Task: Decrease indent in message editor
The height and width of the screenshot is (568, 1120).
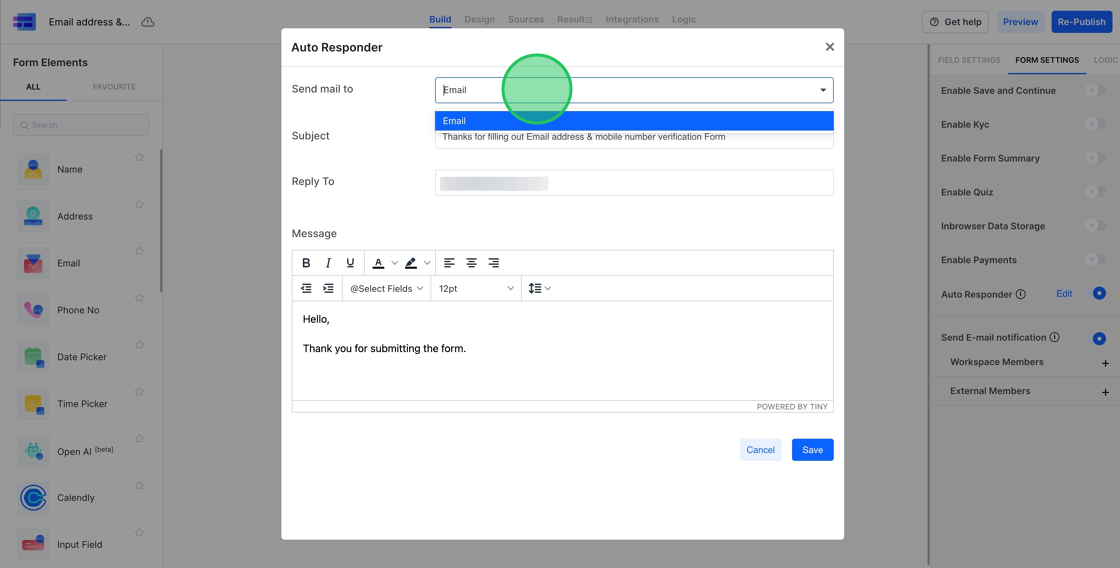Action: 306,289
